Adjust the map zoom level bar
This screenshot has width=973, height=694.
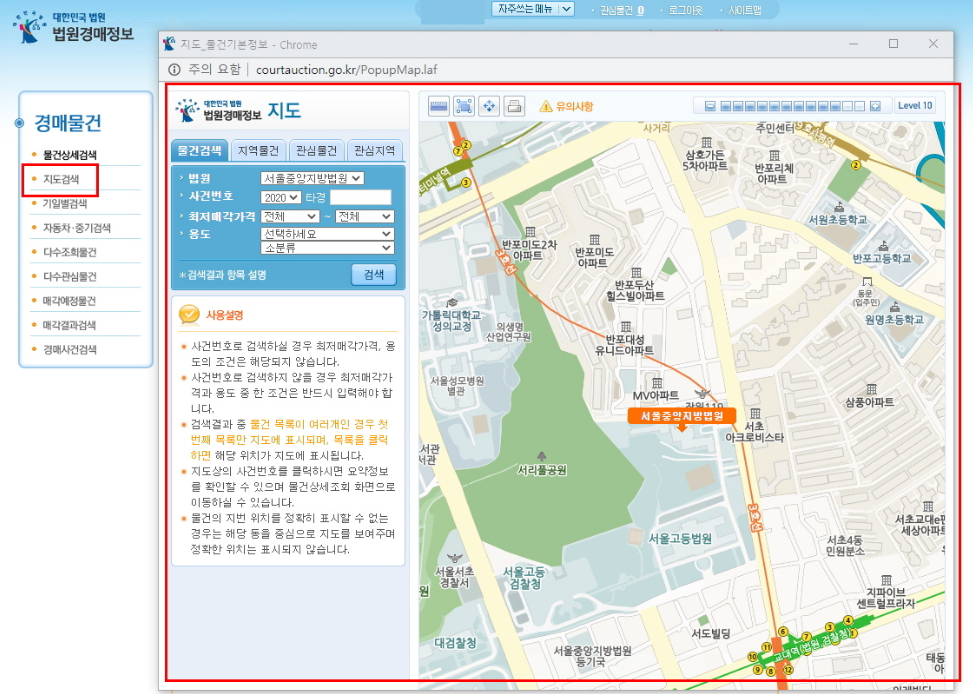[x=792, y=106]
